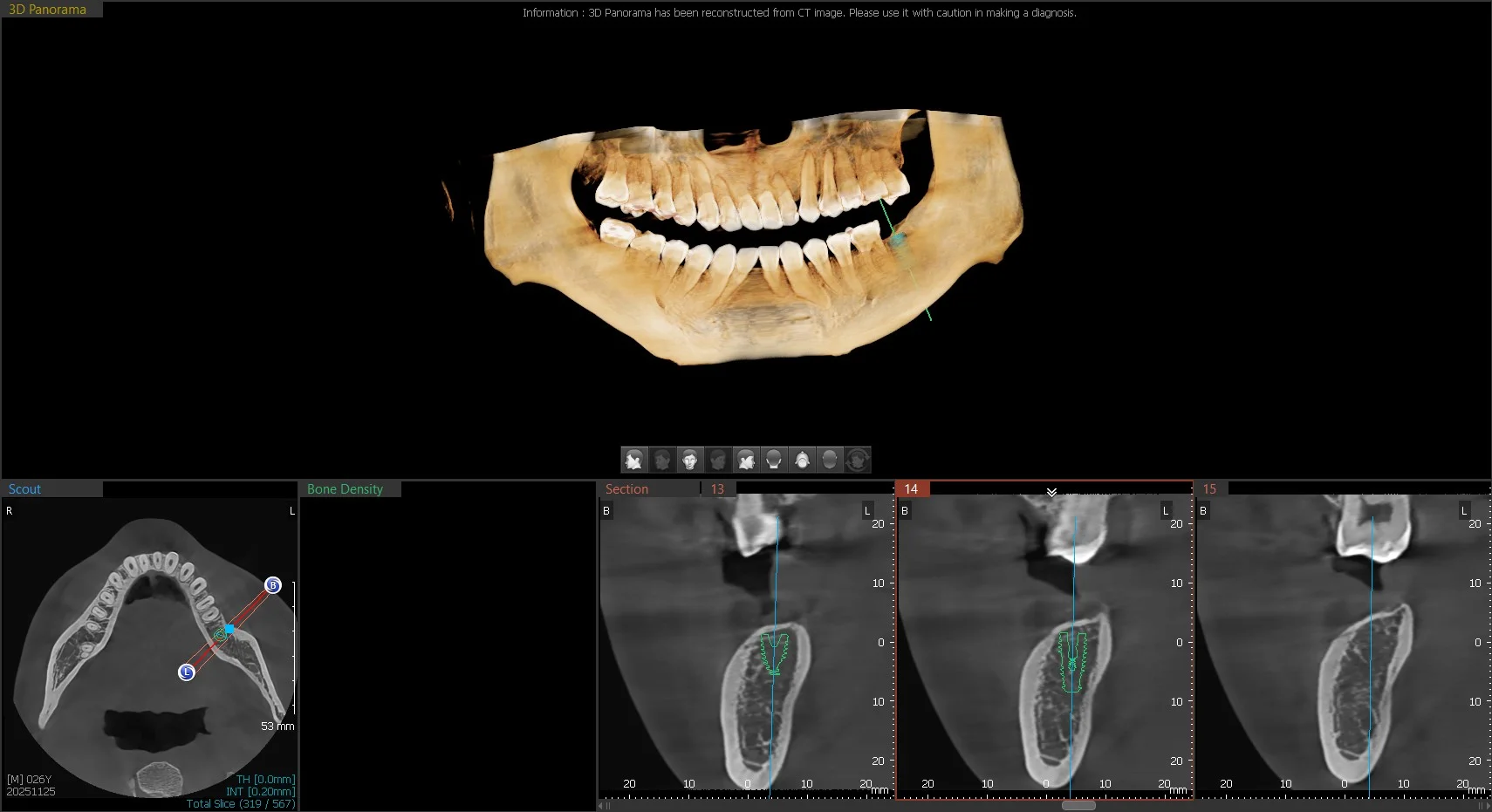Switch to the Bone Density tab
Screen dimensions: 1492x812
point(345,488)
